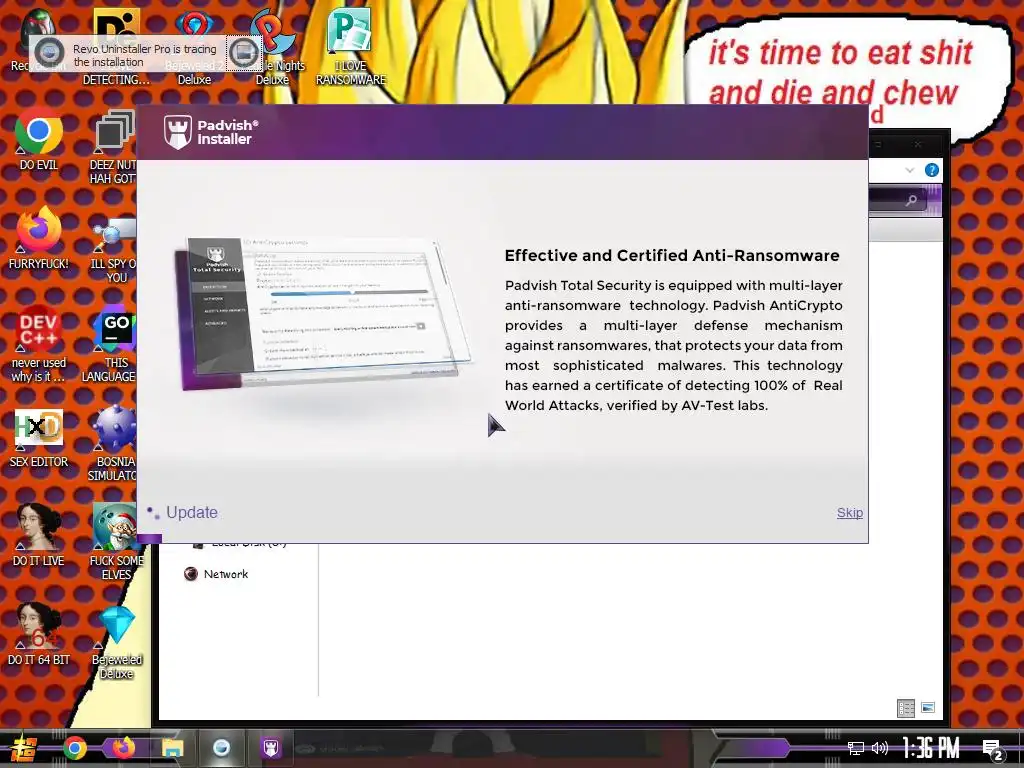This screenshot has height=768, width=1024.
Task: Launch Firefox from the taskbar
Action: 123,748
